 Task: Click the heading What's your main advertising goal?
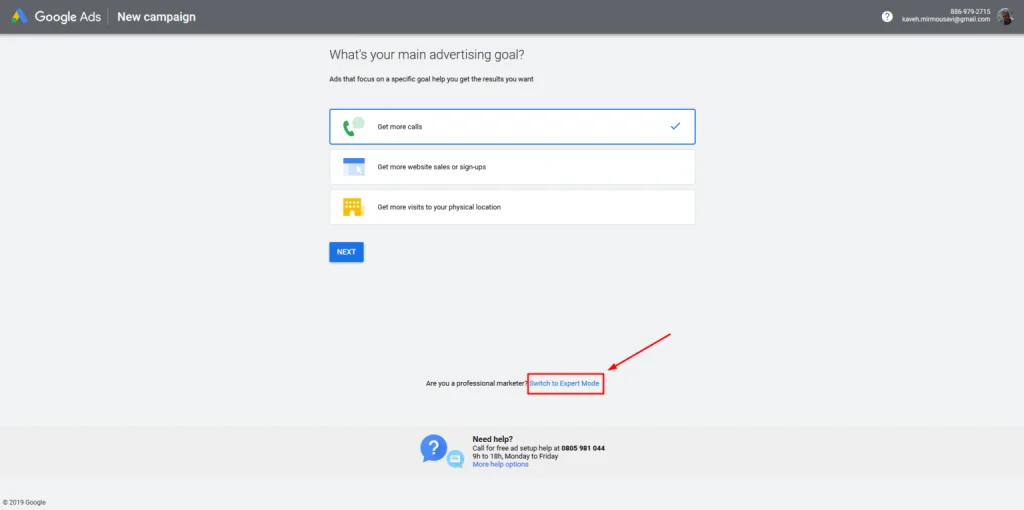[426, 54]
